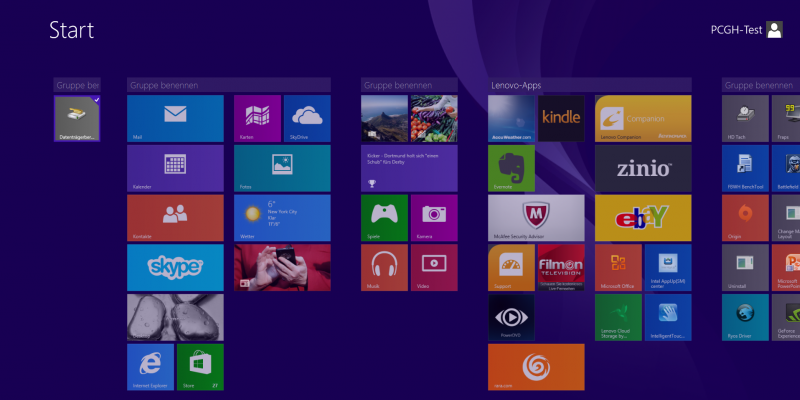
Task: Open the zinio tile
Action: pyautogui.click(x=643, y=168)
